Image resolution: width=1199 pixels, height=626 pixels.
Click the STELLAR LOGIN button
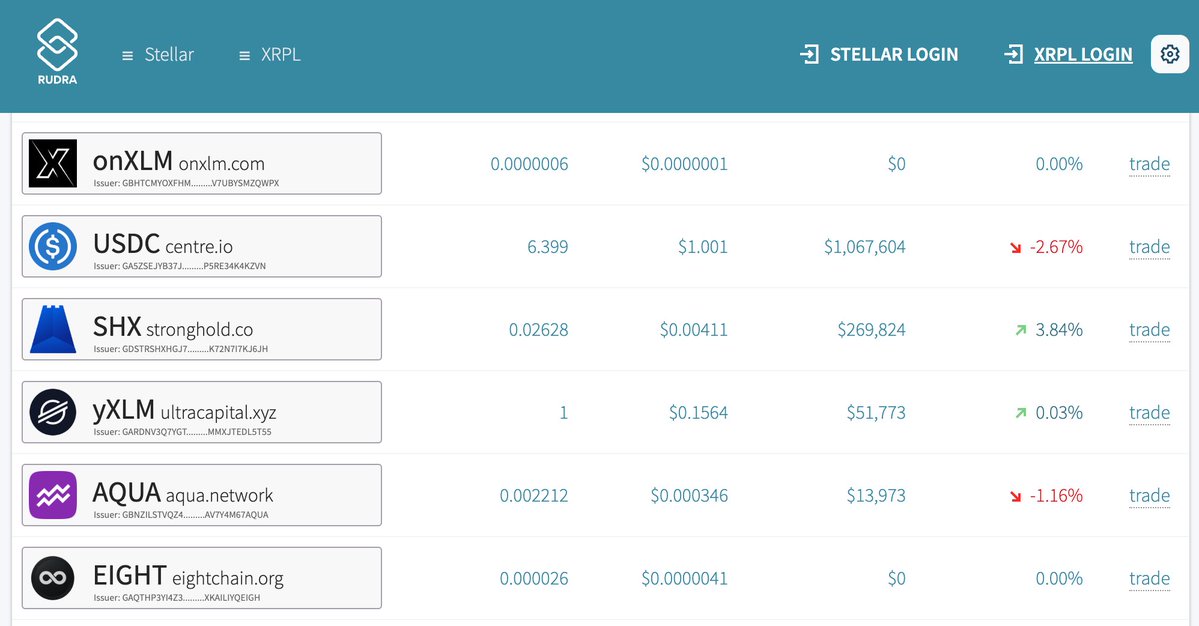click(880, 55)
